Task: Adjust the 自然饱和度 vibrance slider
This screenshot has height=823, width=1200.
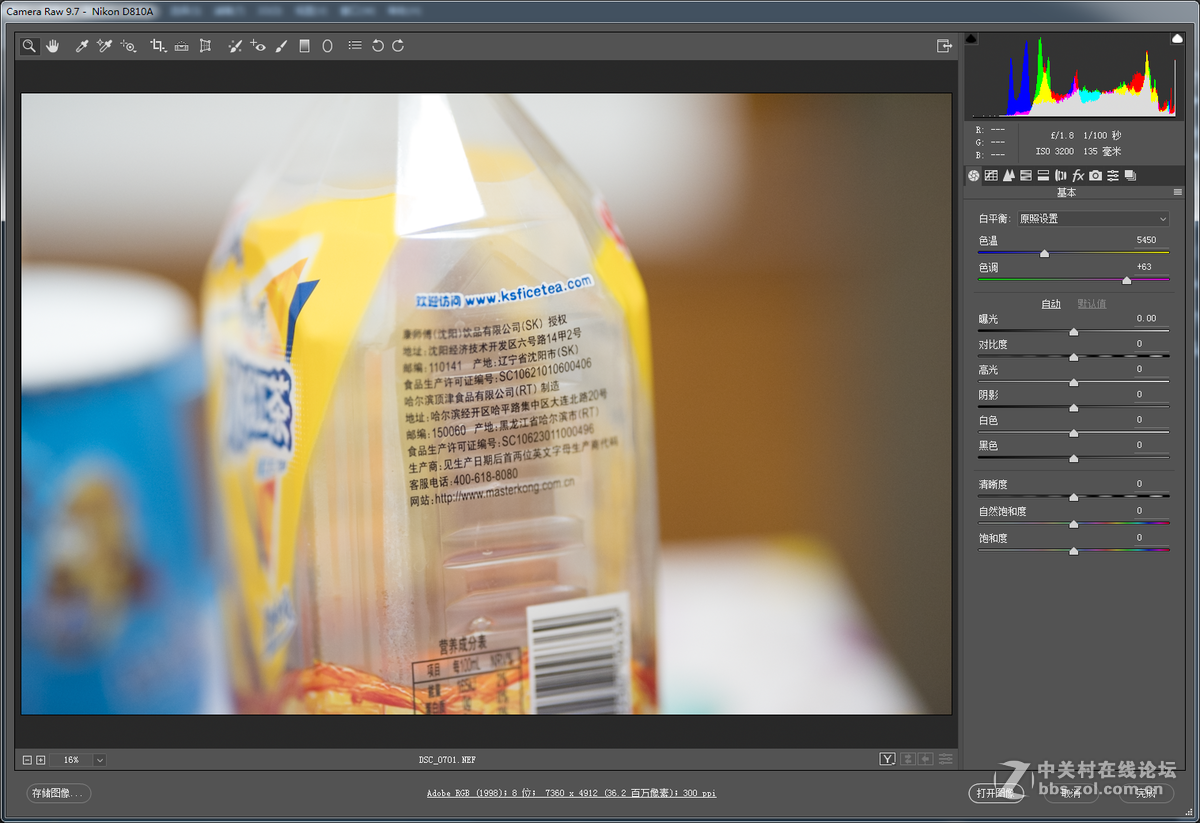Action: click(x=1074, y=524)
